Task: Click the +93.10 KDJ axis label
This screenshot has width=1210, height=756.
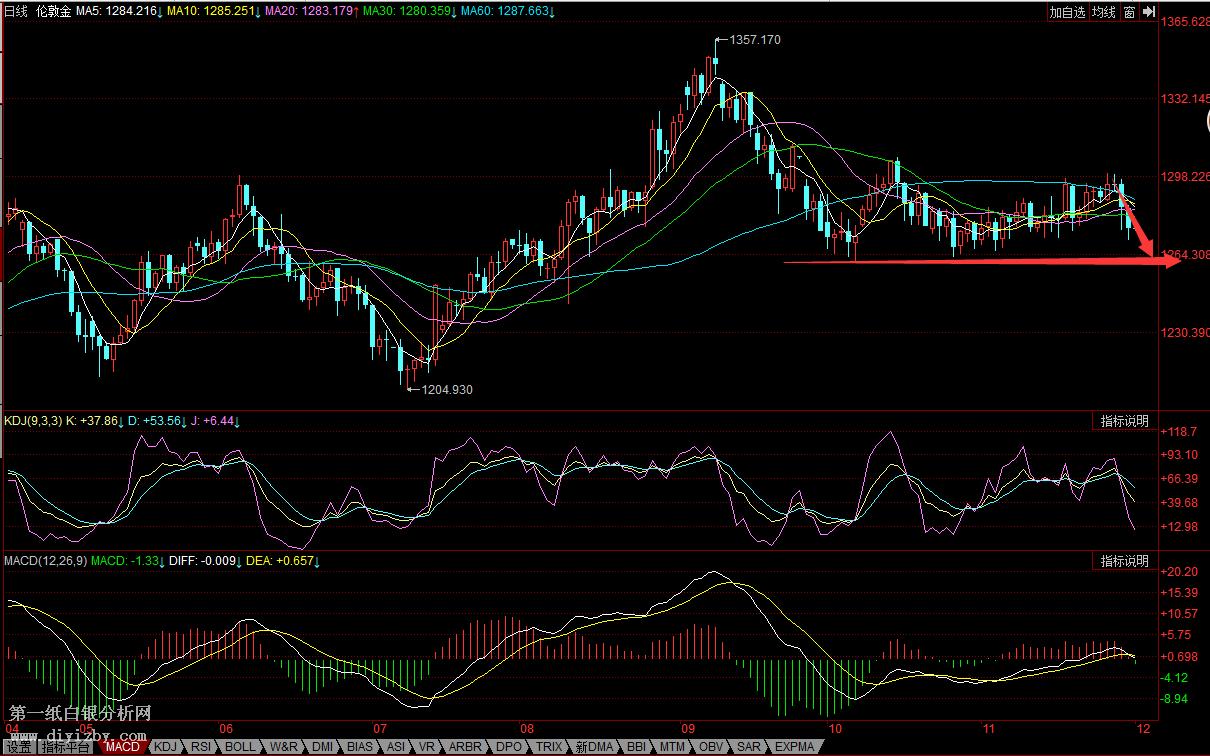Action: pyautogui.click(x=1179, y=455)
